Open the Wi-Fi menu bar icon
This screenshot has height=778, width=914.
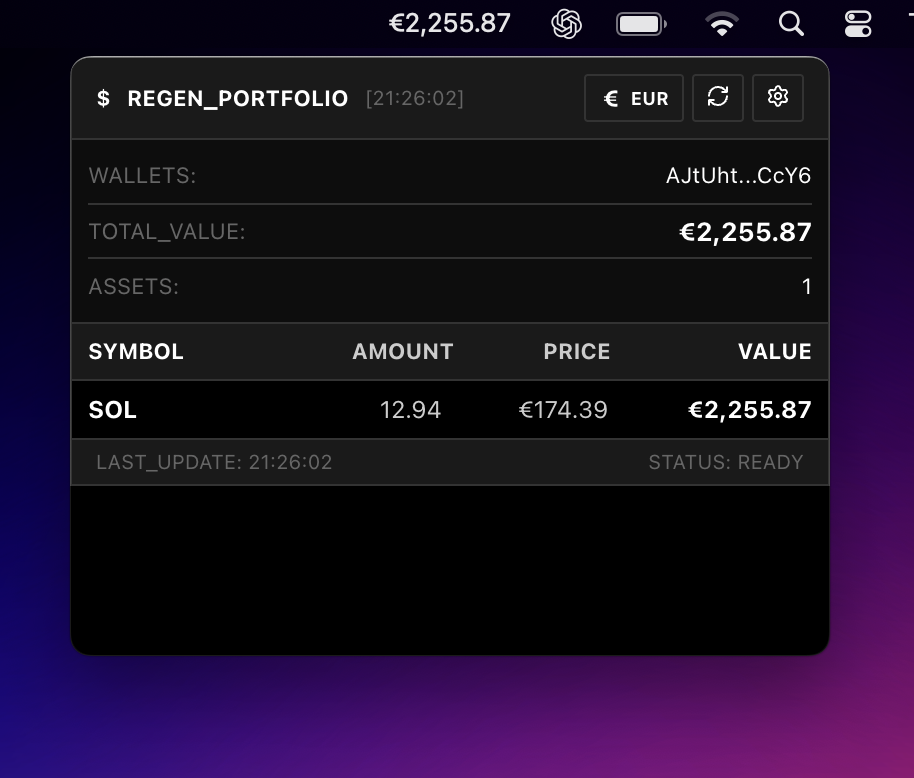[x=721, y=23]
